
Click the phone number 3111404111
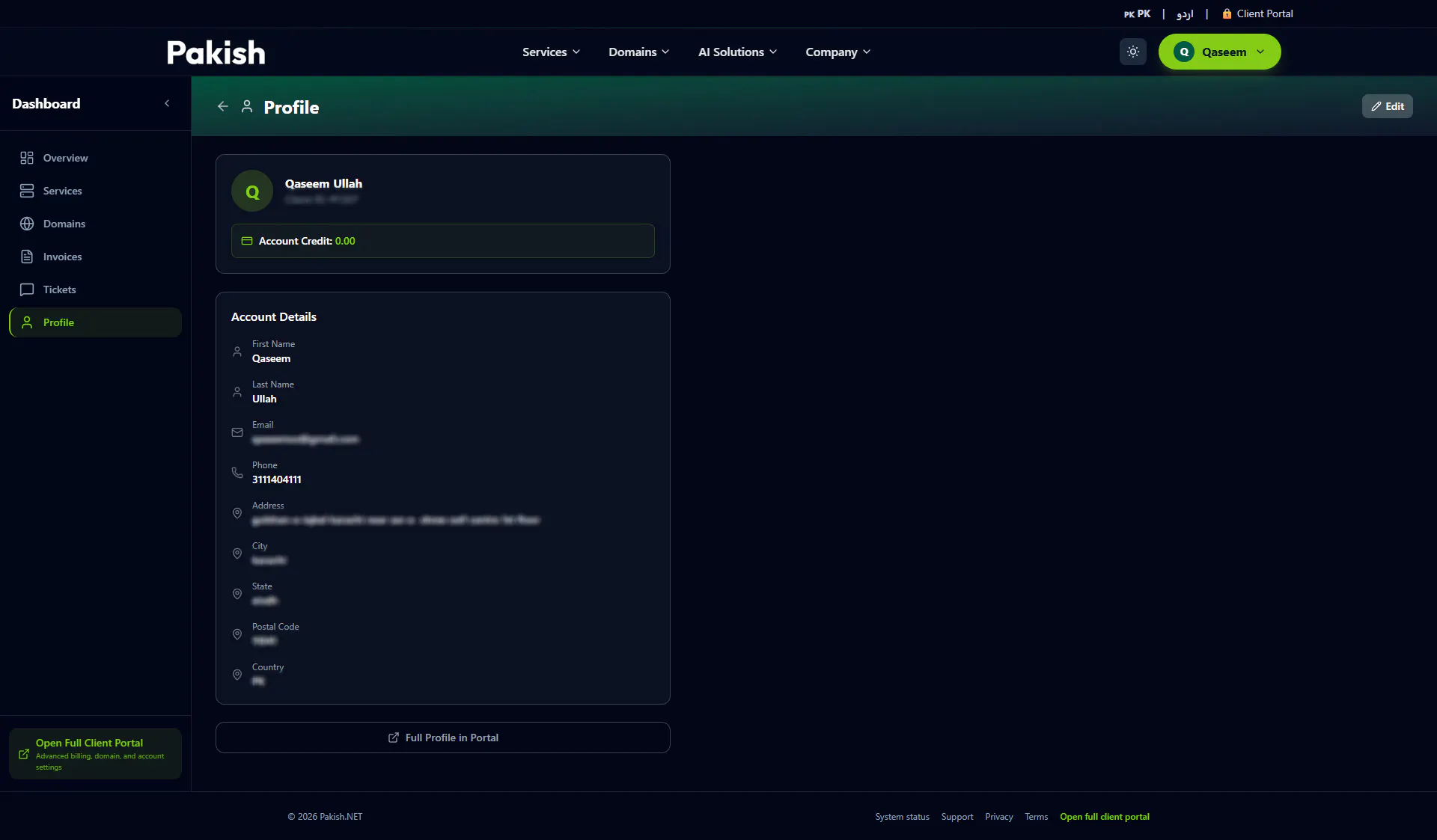pyautogui.click(x=276, y=479)
